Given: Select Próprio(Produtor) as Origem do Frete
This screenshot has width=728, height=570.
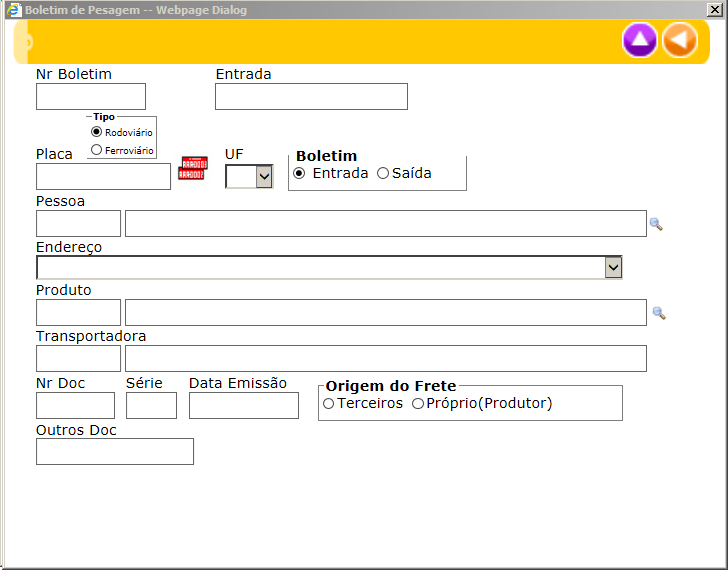Looking at the screenshot, I should click(x=418, y=403).
